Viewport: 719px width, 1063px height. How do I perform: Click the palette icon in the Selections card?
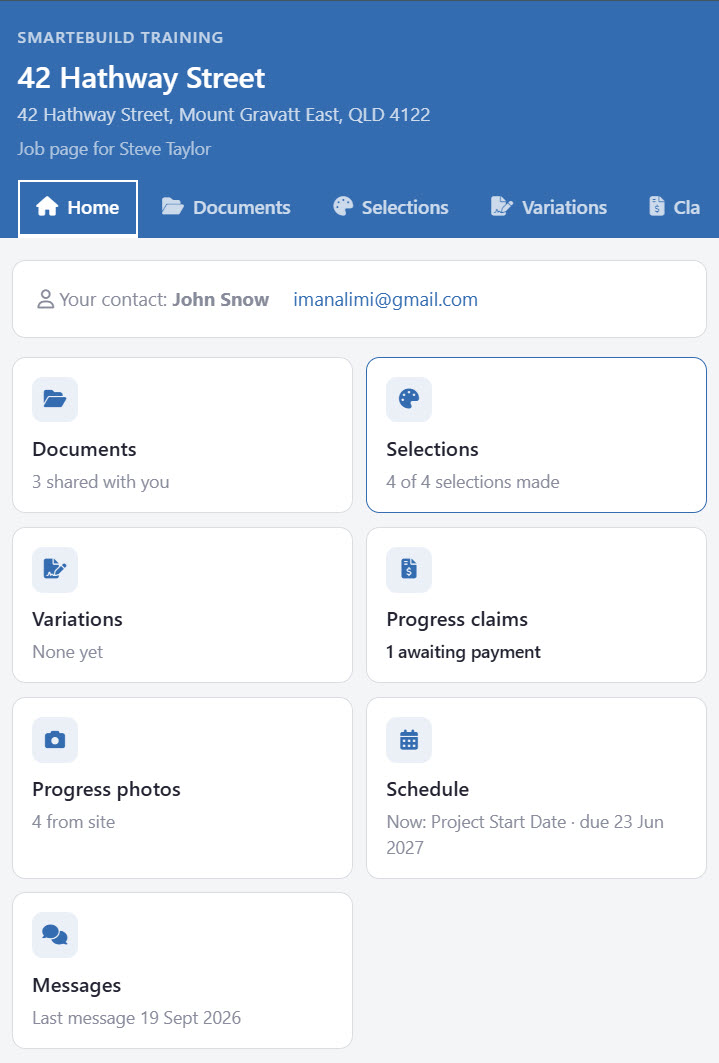pyautogui.click(x=409, y=399)
